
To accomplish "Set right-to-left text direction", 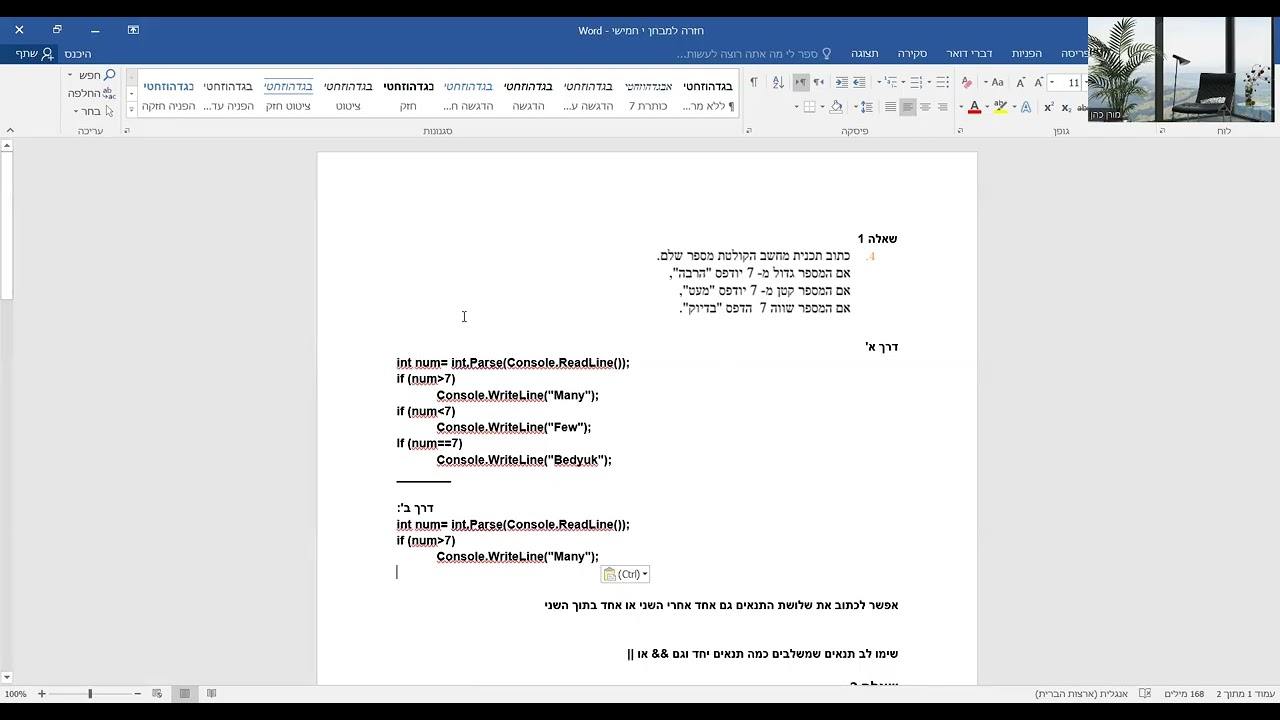I will coord(818,82).
